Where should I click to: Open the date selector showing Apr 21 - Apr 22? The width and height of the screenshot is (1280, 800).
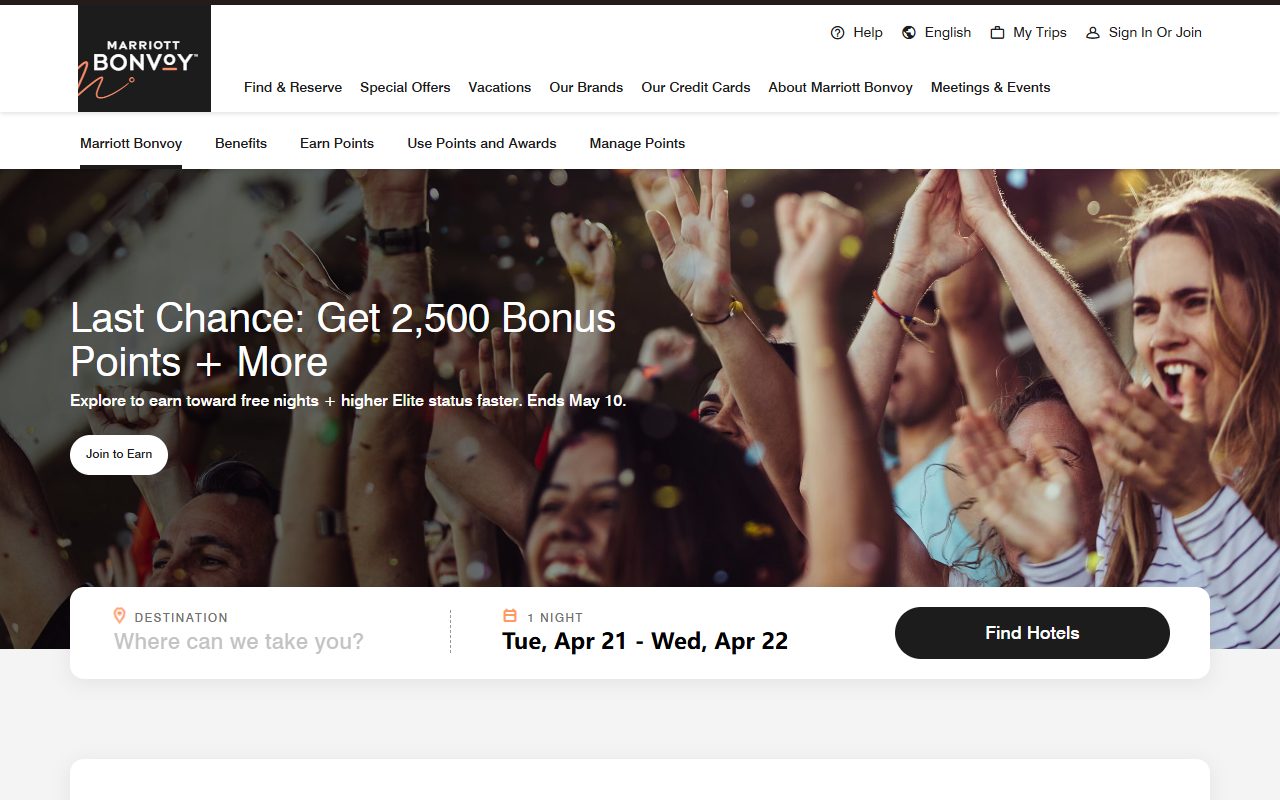point(644,640)
